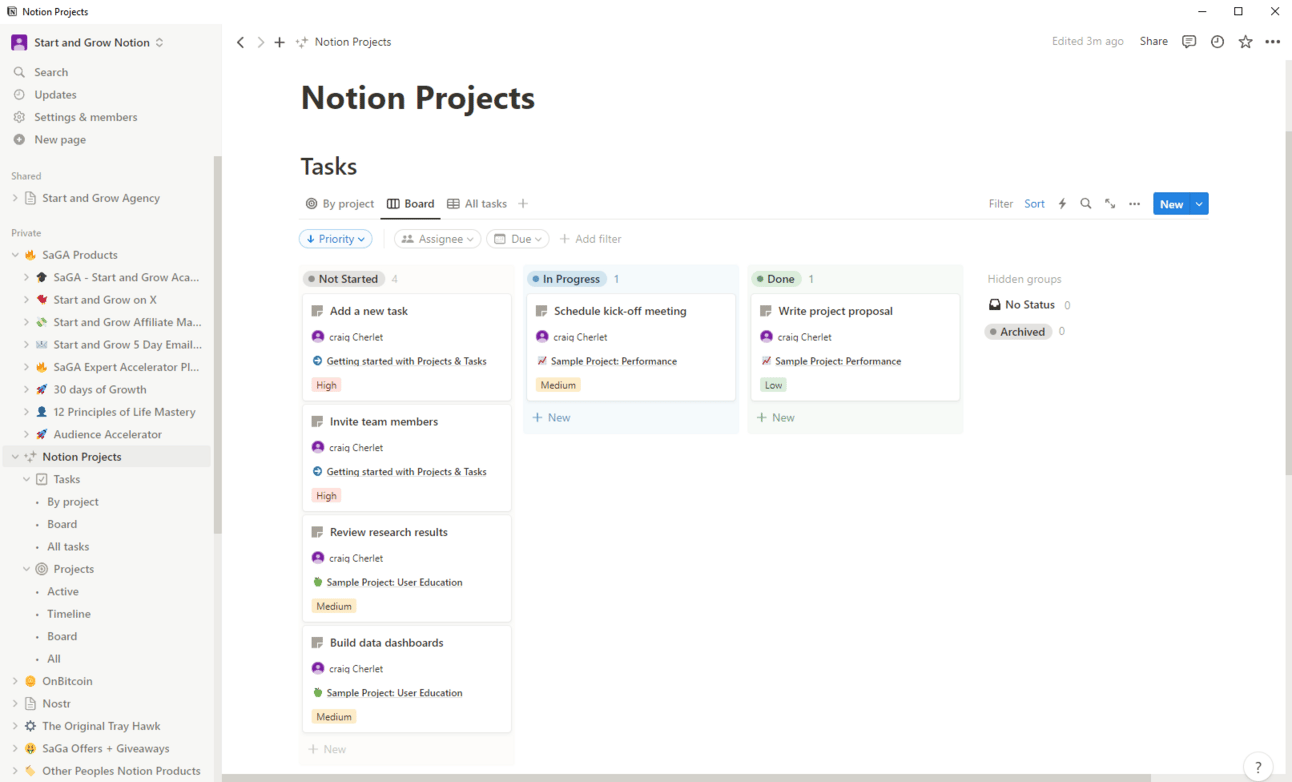
Task: Open By project under Tasks in sidebar
Action: 73,502
